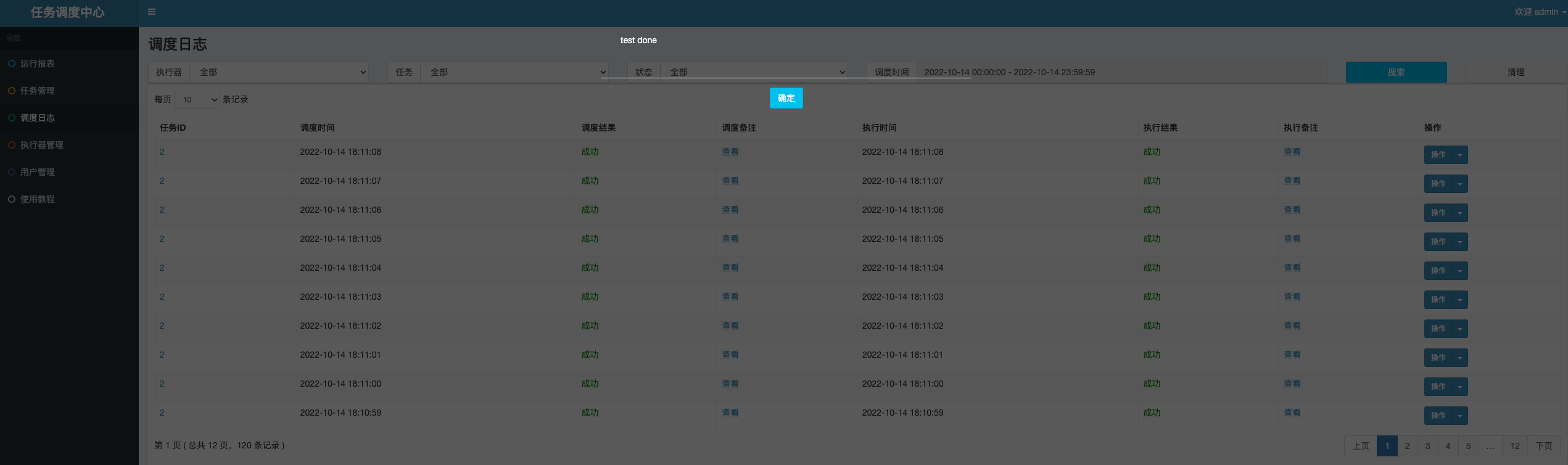Screen dimensions: 1568x465
Task: Change the per-page records dropdown
Action: 197,99
